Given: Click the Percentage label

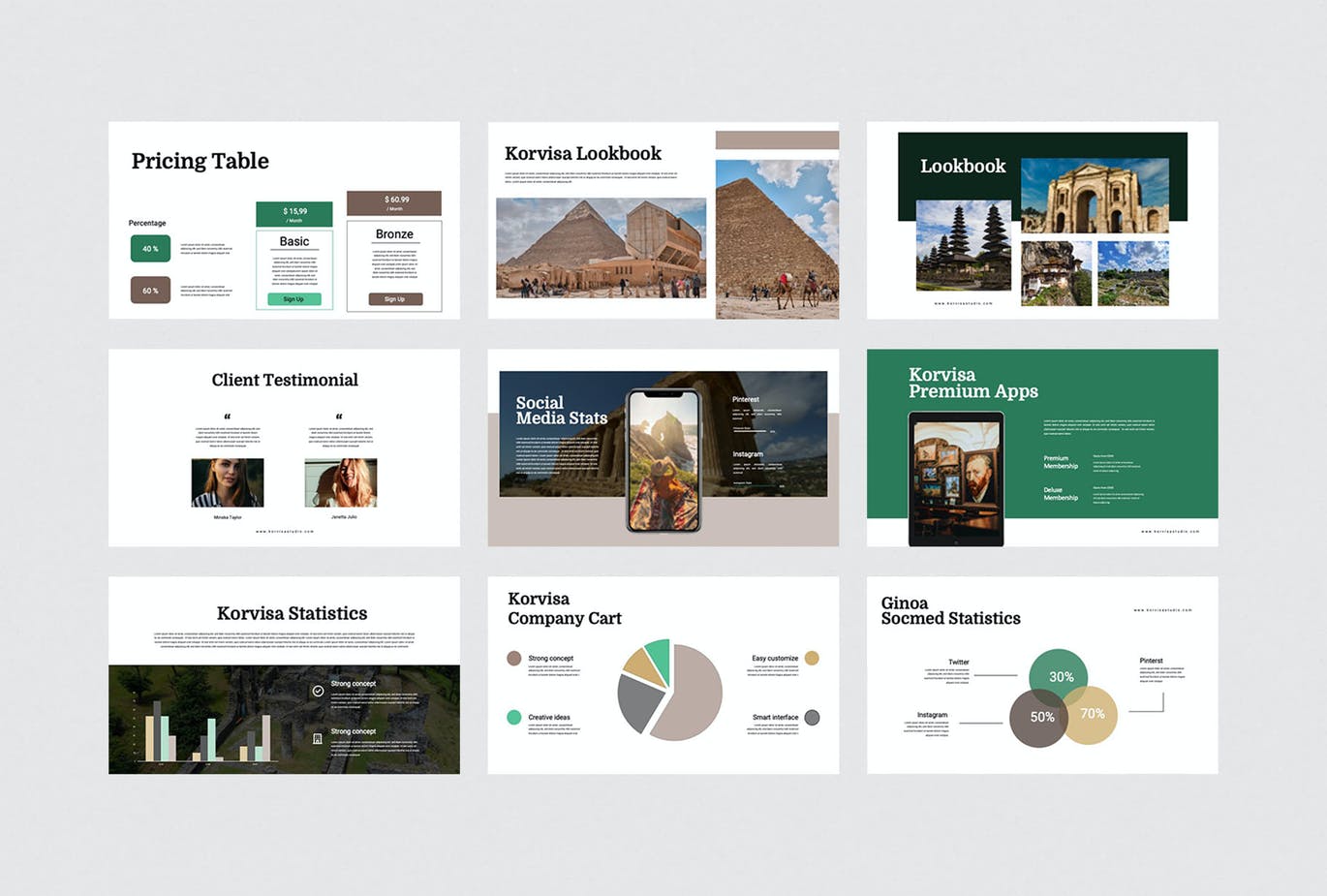Looking at the screenshot, I should (x=147, y=223).
